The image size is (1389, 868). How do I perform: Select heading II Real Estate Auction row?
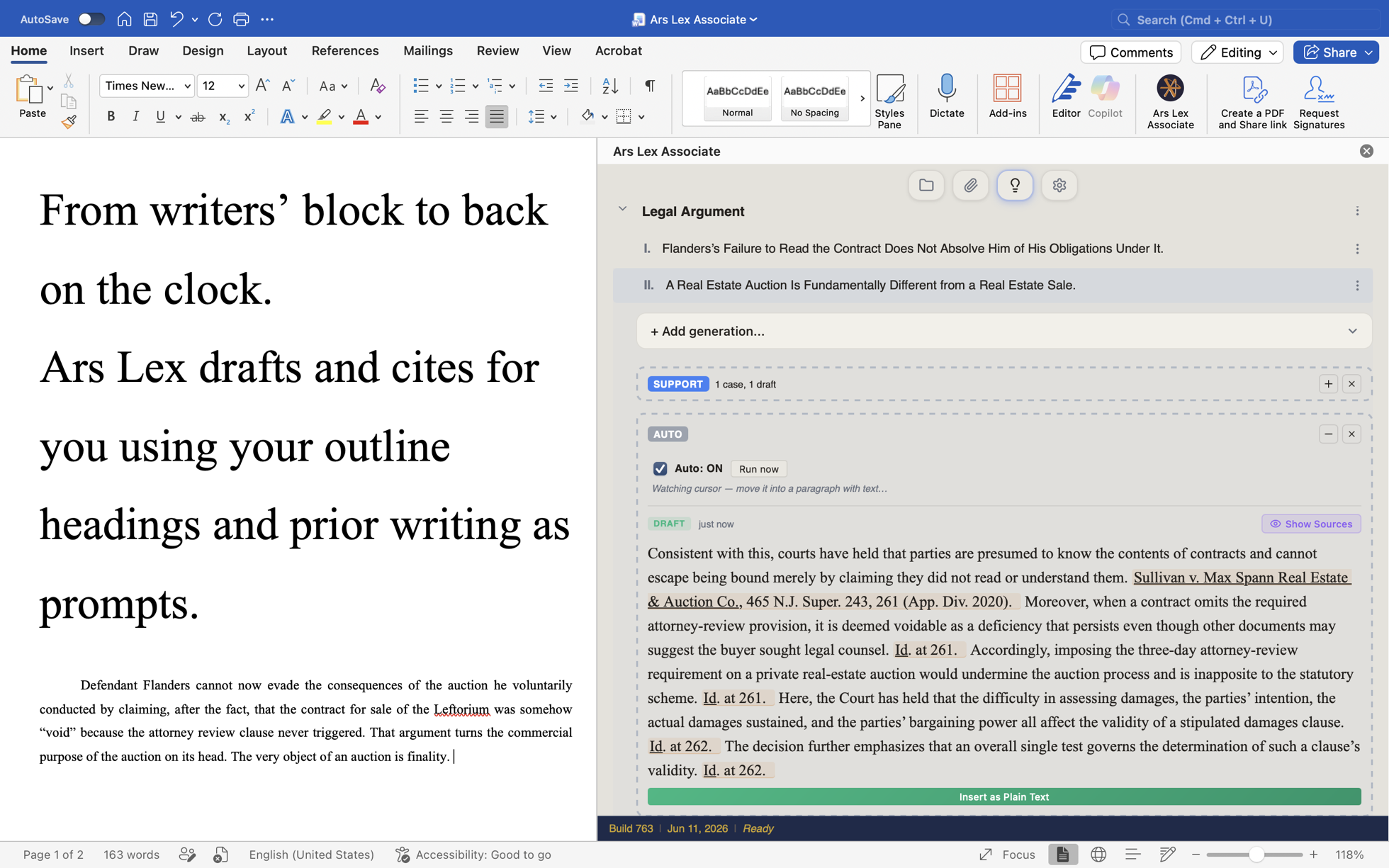[x=992, y=285]
